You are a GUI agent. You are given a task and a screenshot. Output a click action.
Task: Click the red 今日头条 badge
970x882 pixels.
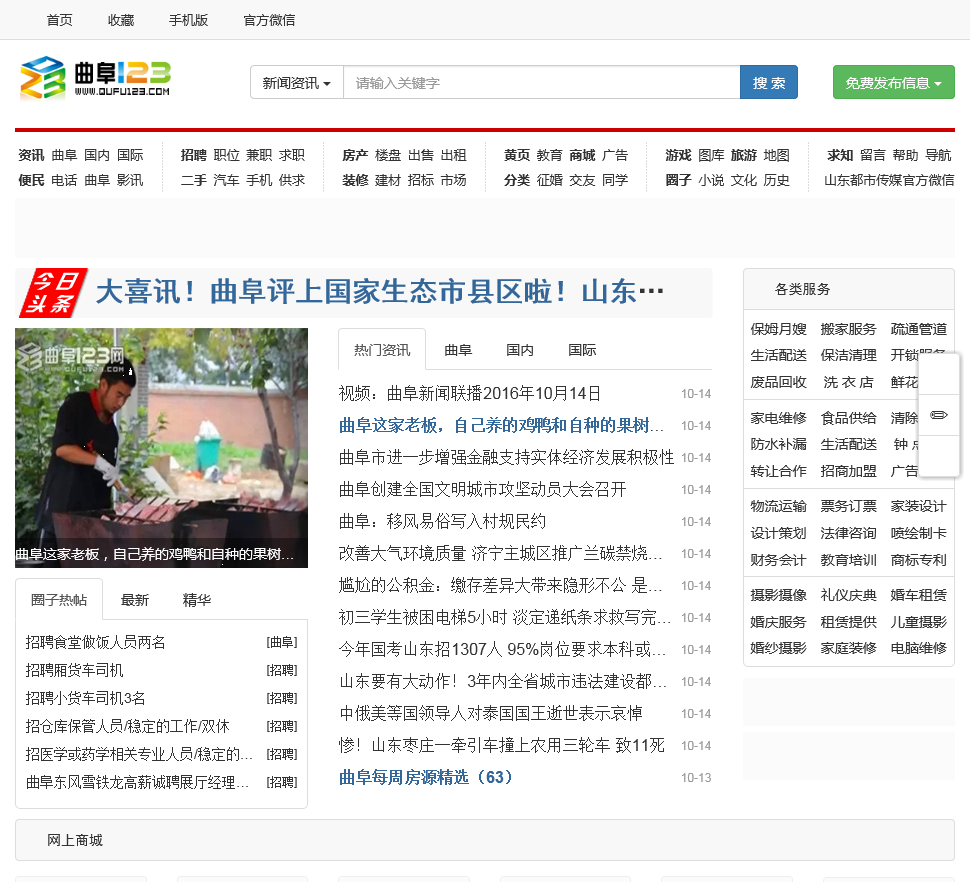tap(53, 293)
